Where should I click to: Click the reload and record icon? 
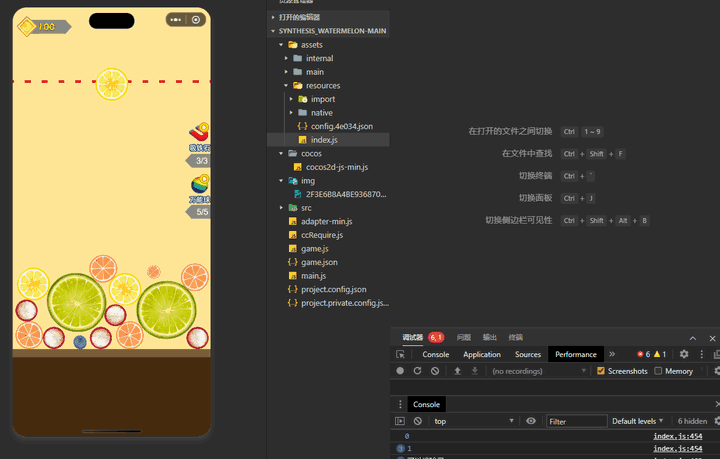tap(417, 371)
